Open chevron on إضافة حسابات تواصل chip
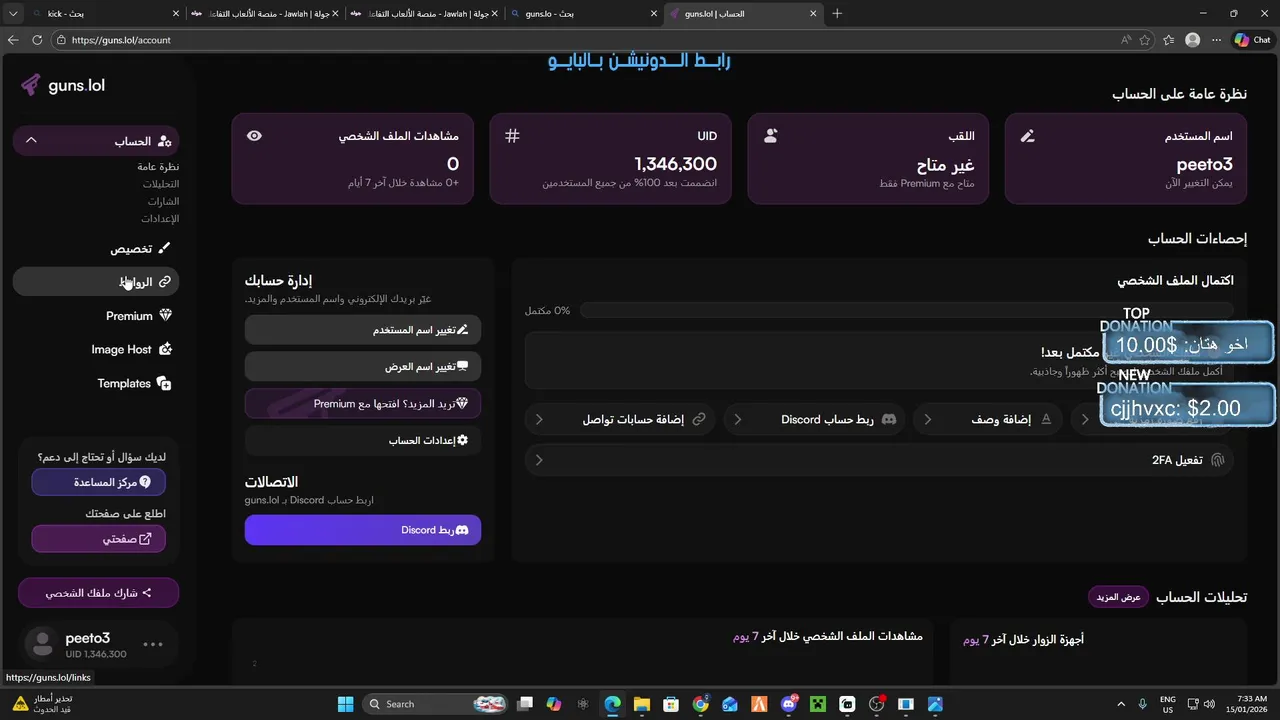This screenshot has width=1280, height=720. 539,419
